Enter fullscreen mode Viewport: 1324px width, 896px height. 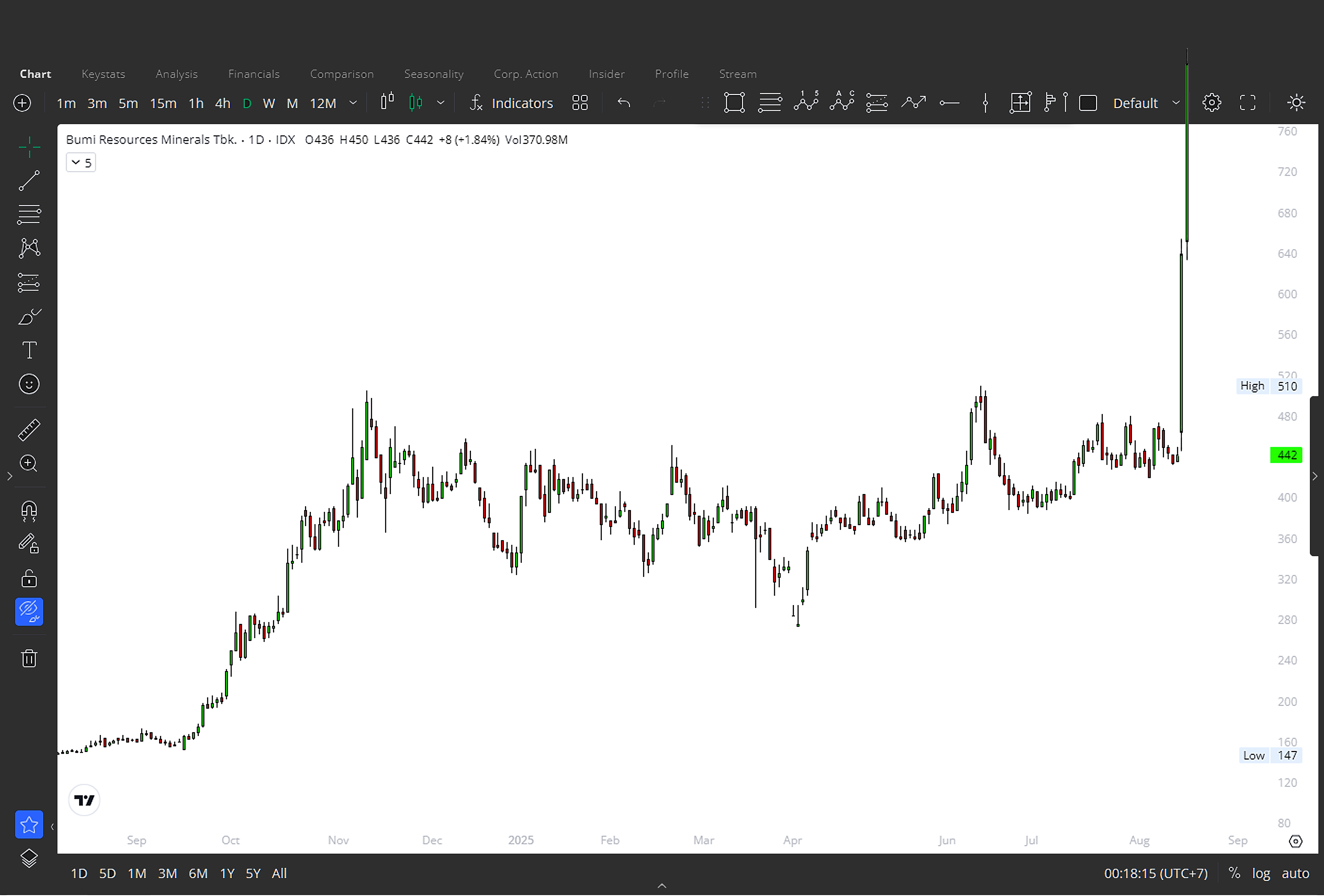[x=1248, y=103]
